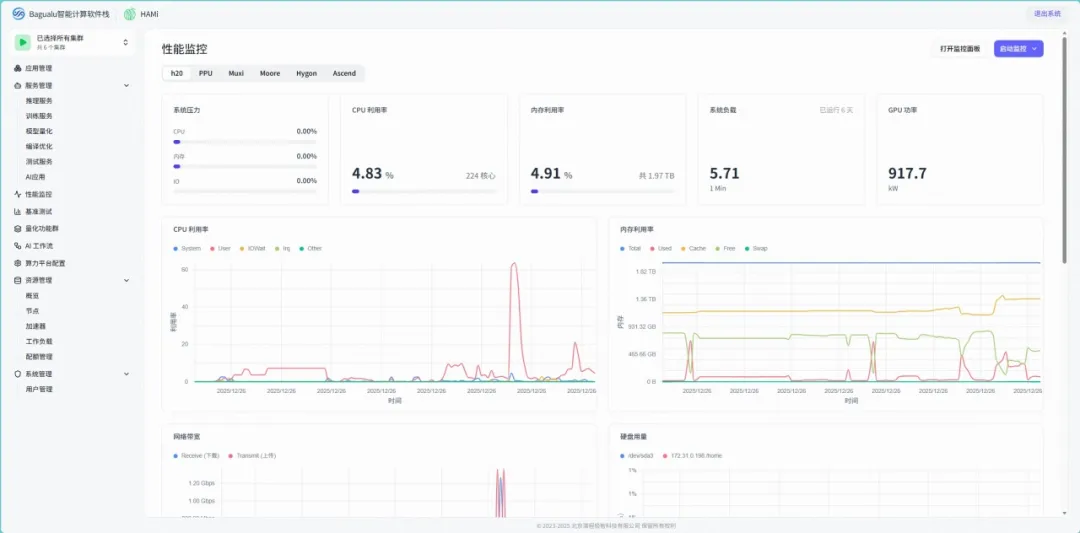Click the 内存 pressure bar under 系统压力
The height and width of the screenshot is (533, 1080).
[245, 166]
